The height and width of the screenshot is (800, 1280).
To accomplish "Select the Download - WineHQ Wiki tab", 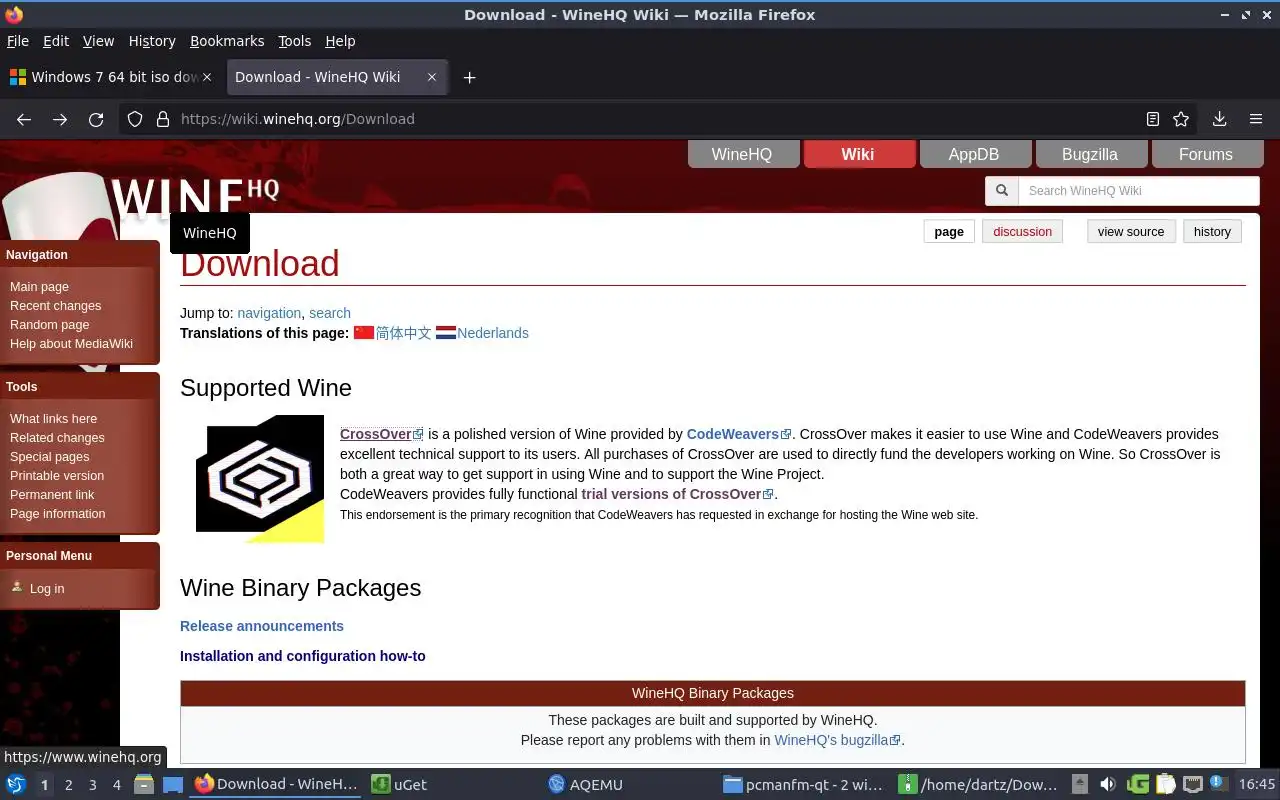I will point(337,77).
